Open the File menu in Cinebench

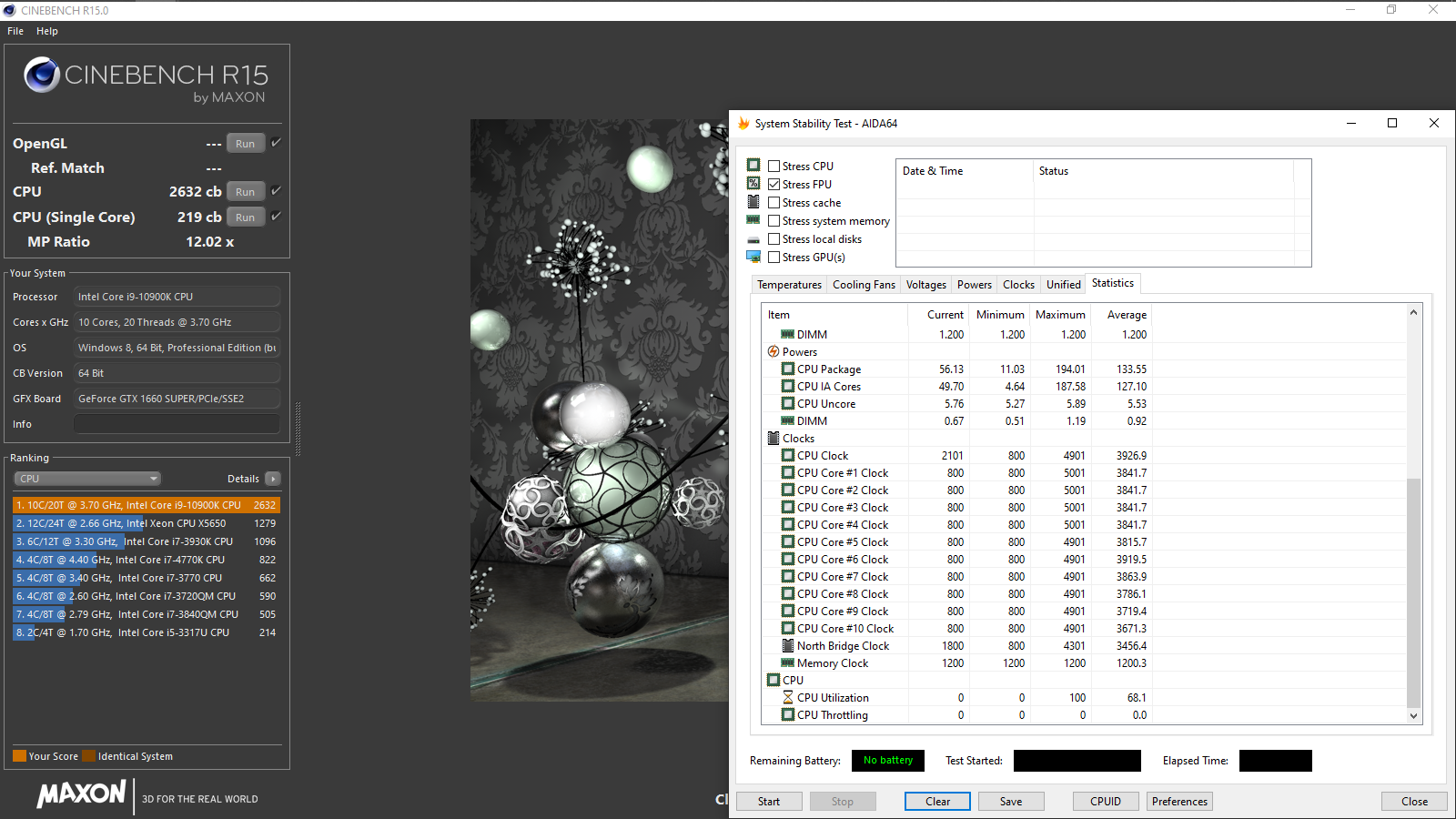coord(15,31)
